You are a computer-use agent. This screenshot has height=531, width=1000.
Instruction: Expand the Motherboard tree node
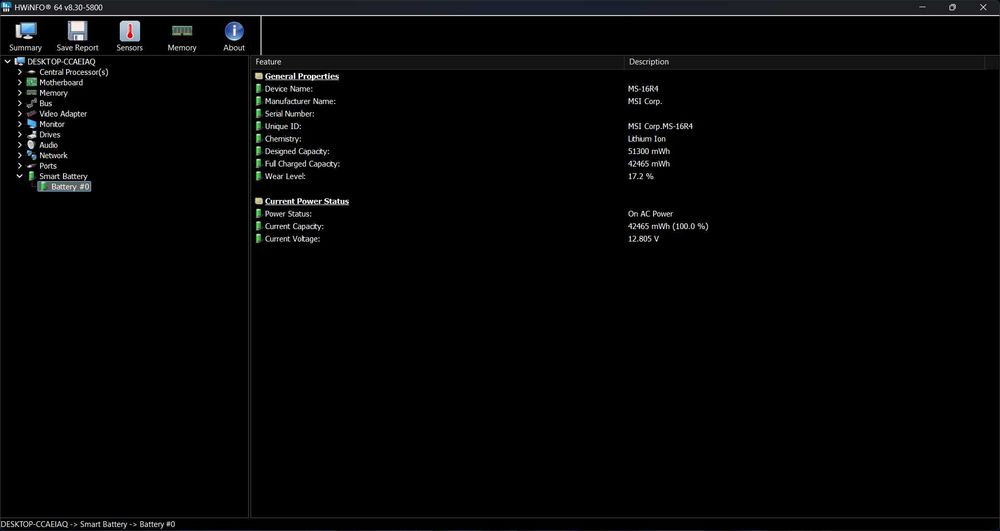20,82
